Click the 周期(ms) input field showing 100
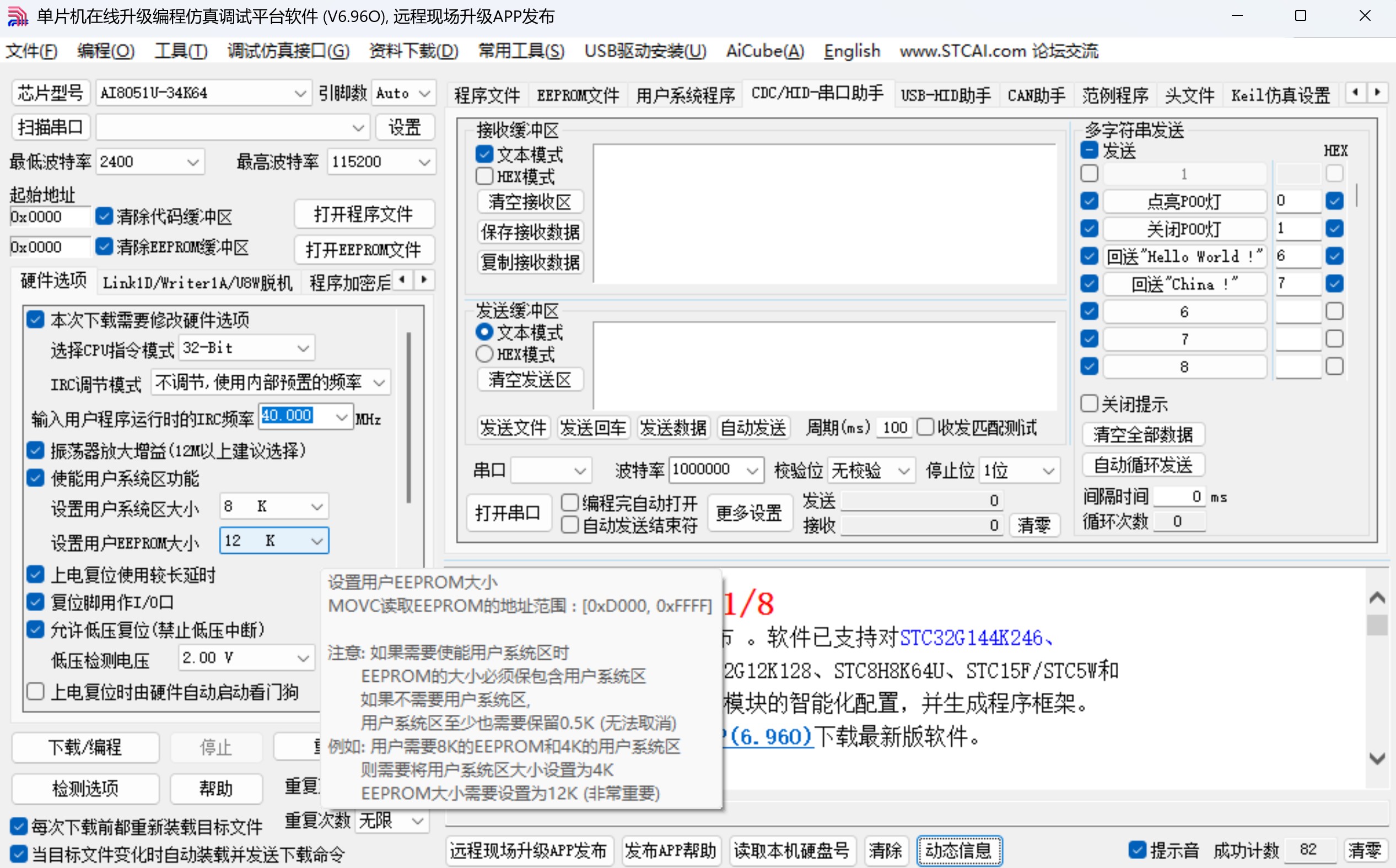This screenshot has width=1396, height=868. [893, 427]
